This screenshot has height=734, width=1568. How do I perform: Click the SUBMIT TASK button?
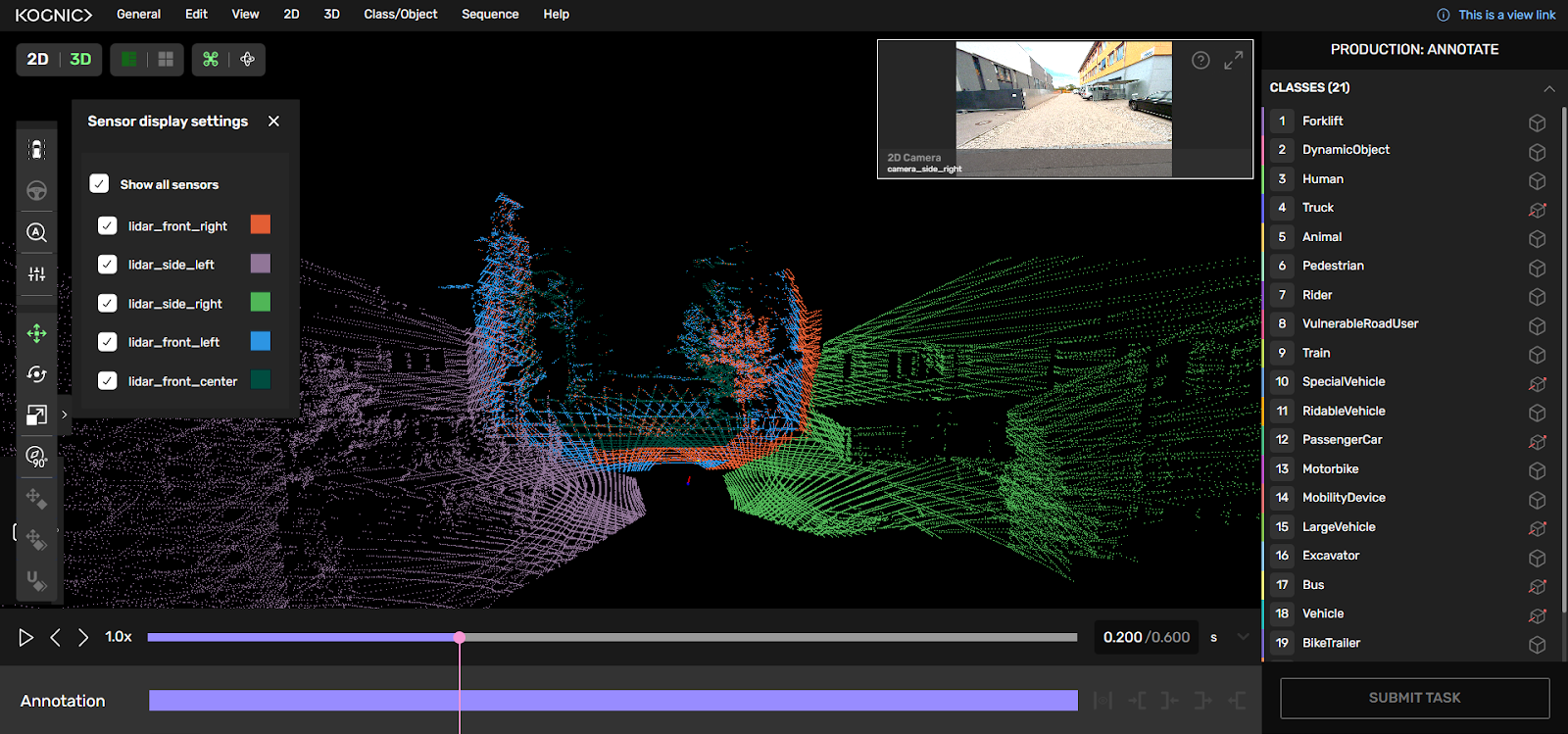[1414, 698]
